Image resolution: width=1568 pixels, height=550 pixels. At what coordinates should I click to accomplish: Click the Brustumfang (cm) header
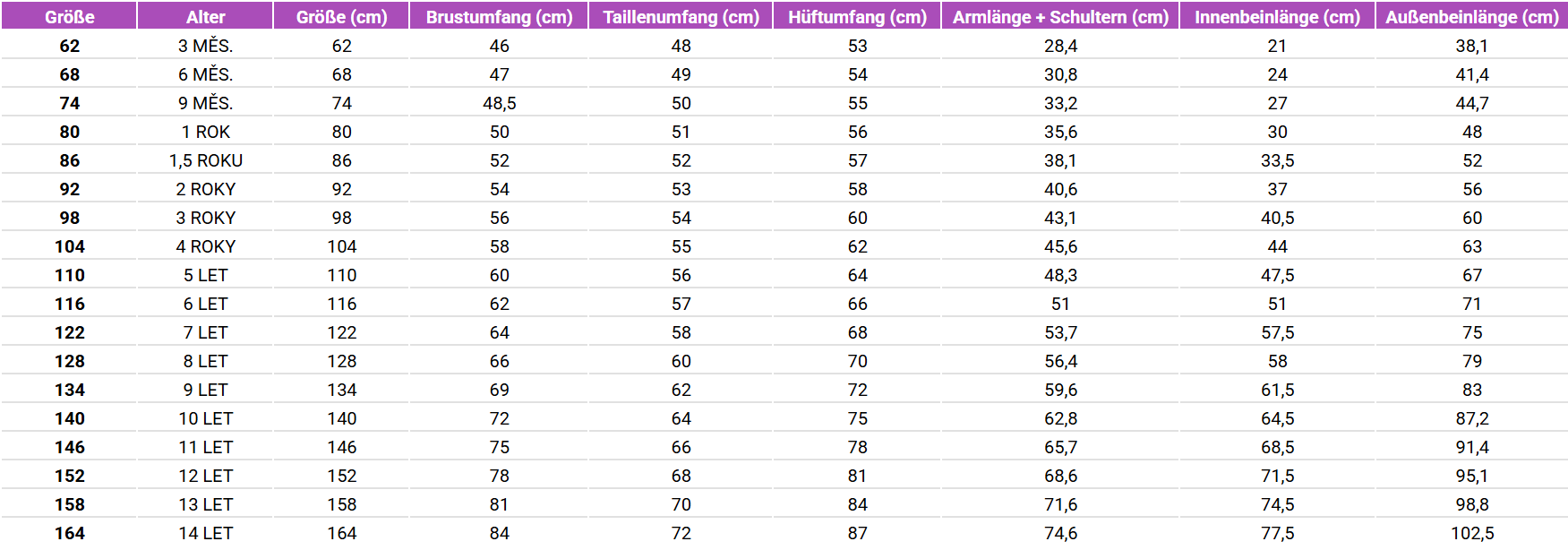[x=499, y=16]
